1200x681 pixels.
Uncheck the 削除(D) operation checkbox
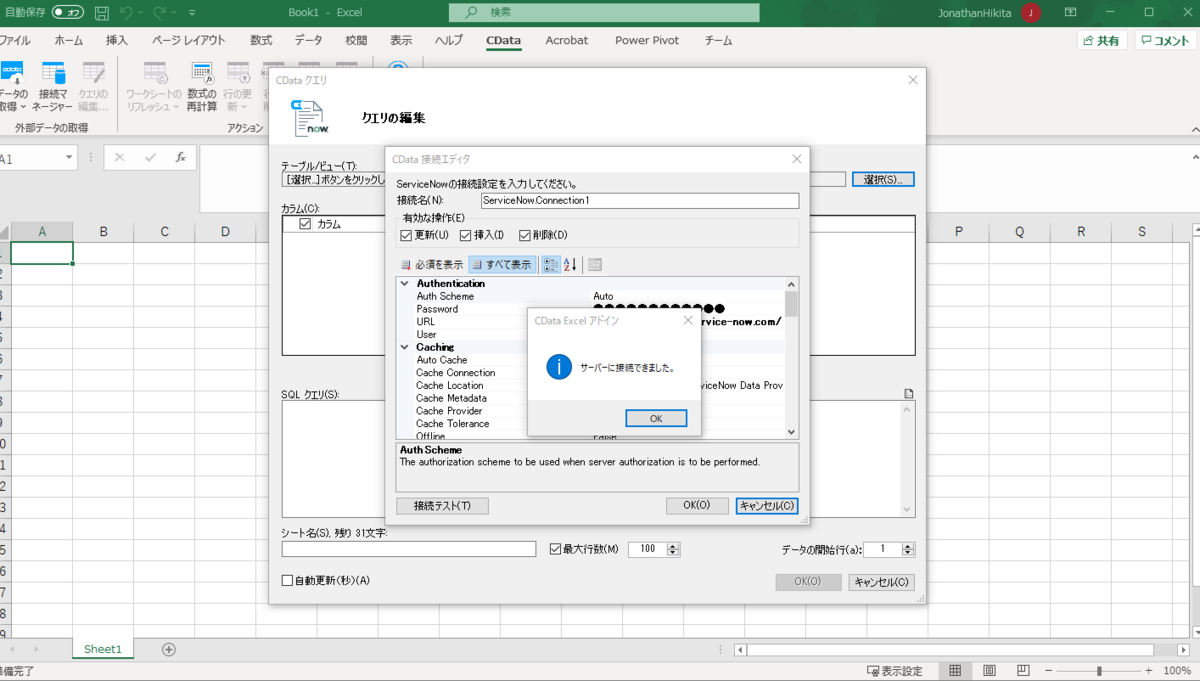(524, 234)
